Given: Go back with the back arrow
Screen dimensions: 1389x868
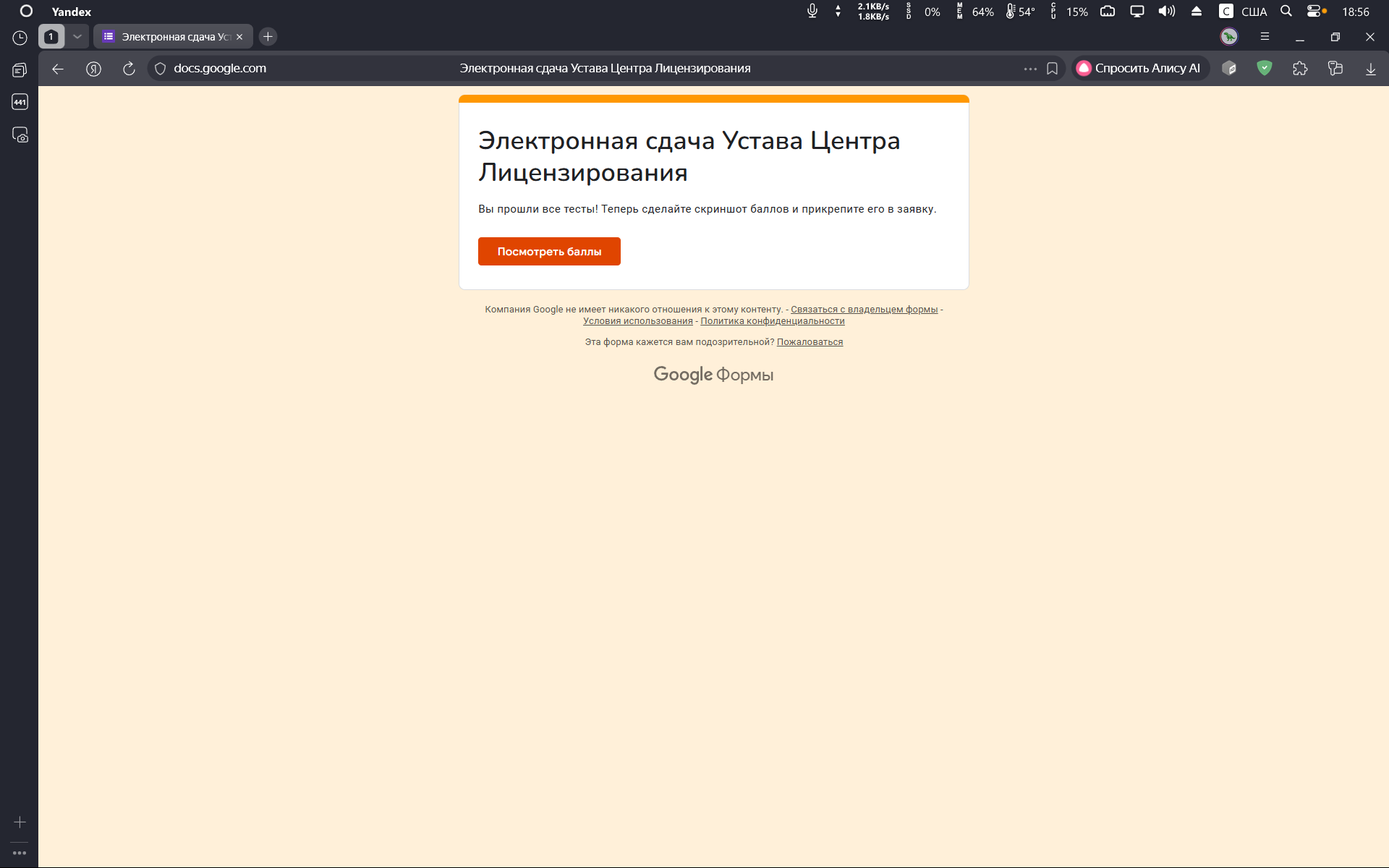Looking at the screenshot, I should click(x=58, y=69).
